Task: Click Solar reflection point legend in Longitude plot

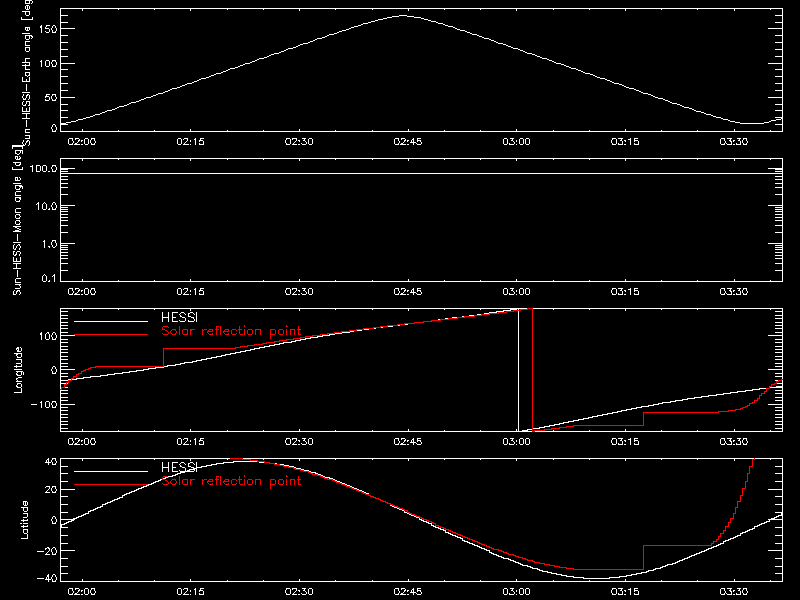Action: (231, 331)
